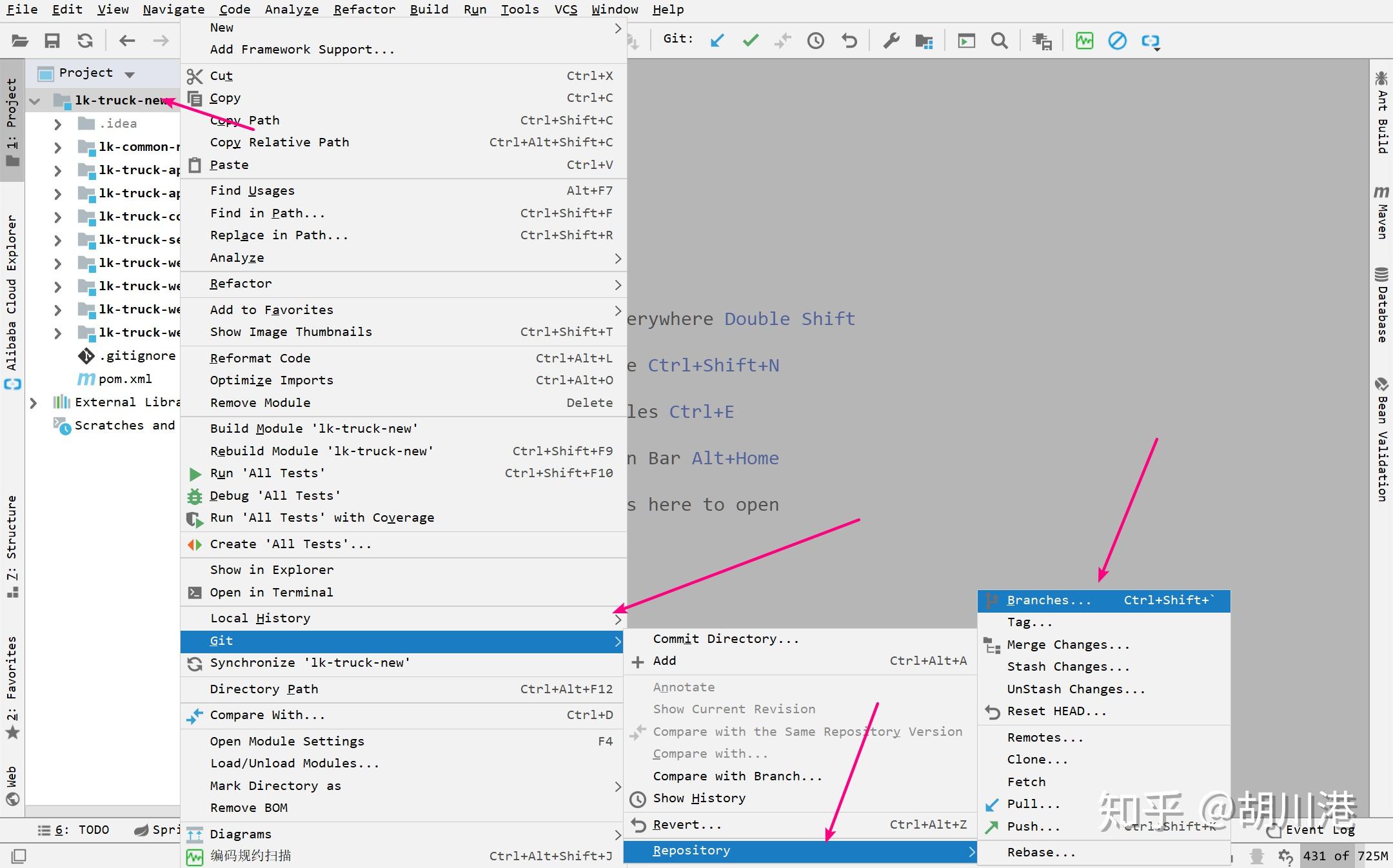Click the memory usage indicator 431 of 725M

[x=1345, y=856]
